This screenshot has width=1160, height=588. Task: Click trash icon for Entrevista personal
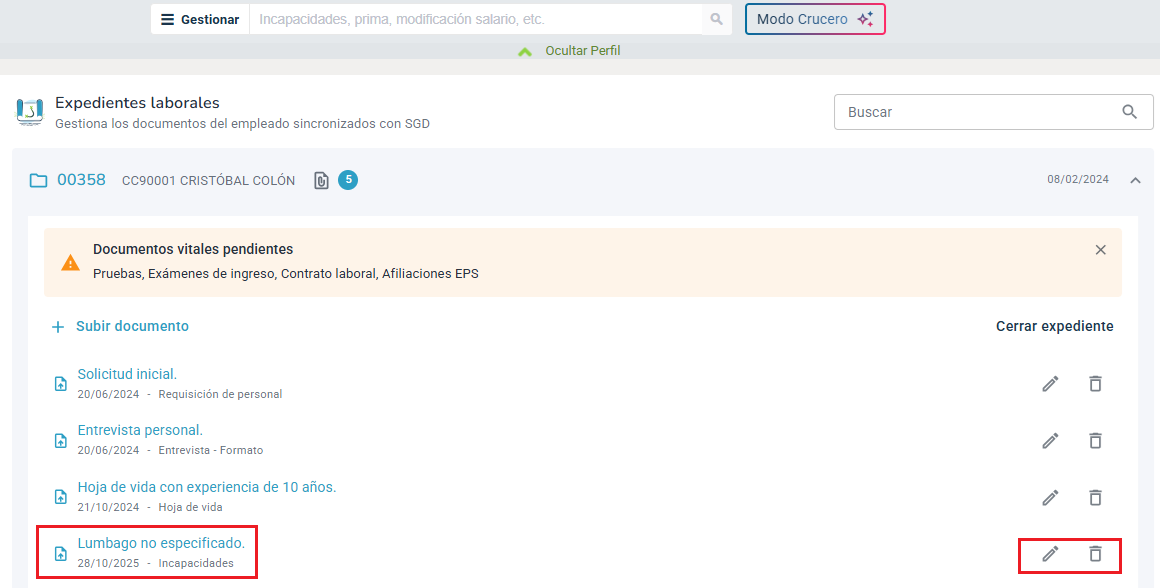[x=1095, y=441]
